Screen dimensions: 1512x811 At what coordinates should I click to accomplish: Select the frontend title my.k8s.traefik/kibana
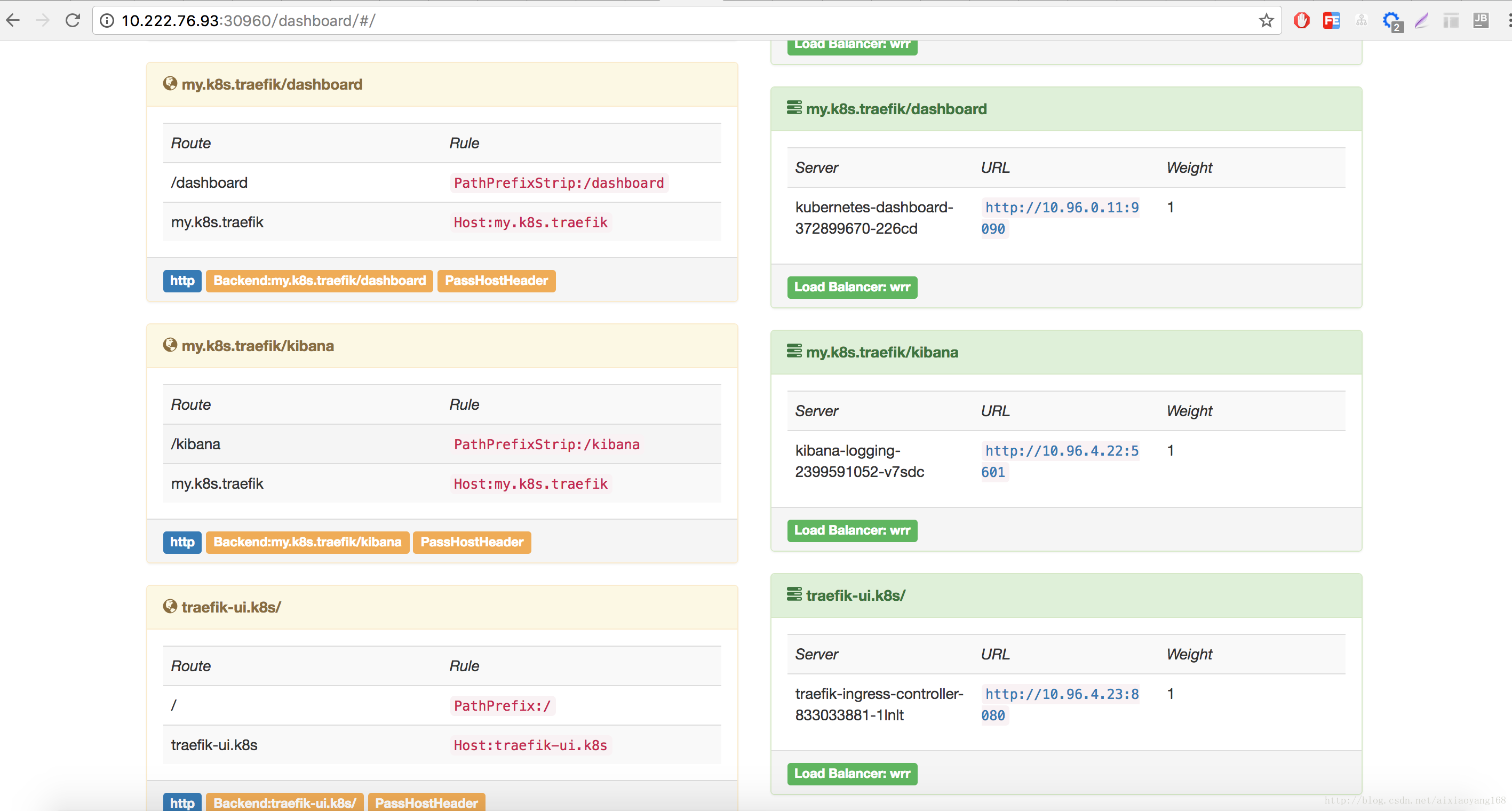point(258,345)
